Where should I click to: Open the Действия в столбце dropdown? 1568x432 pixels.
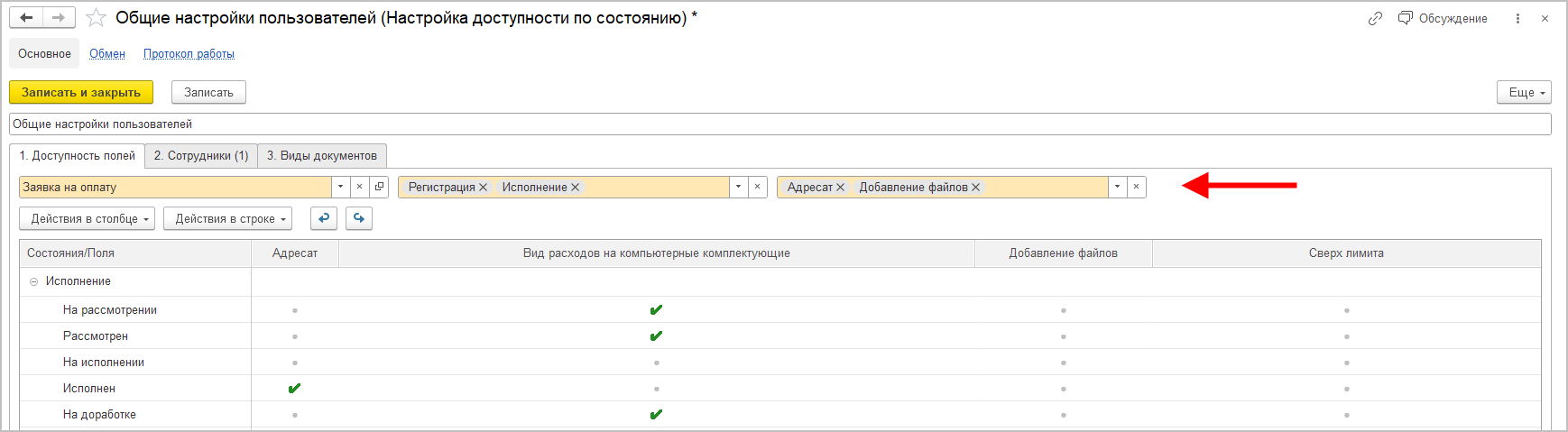(88, 218)
